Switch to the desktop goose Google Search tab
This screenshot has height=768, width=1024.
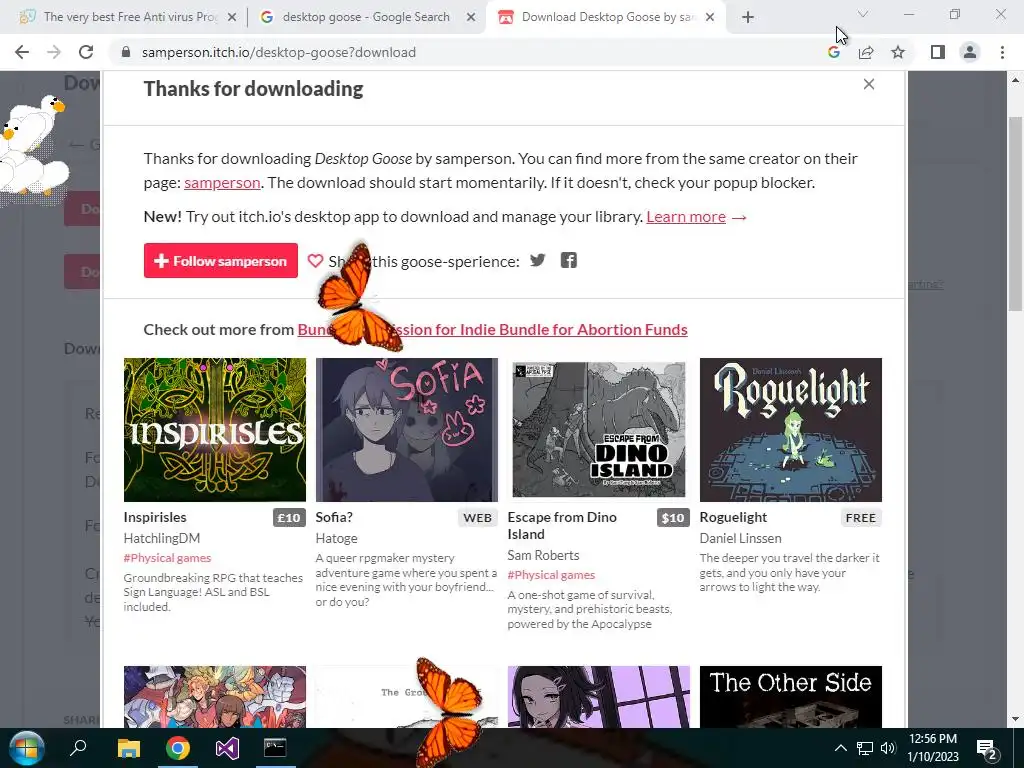pos(366,17)
